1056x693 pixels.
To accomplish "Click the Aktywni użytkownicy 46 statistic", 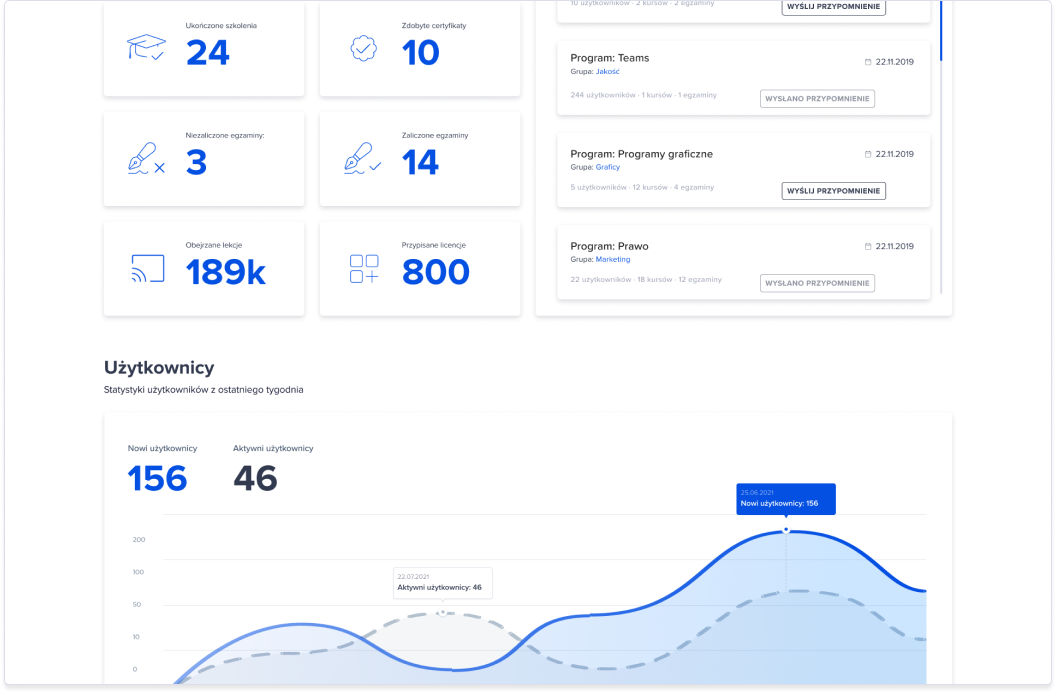I will (x=256, y=478).
